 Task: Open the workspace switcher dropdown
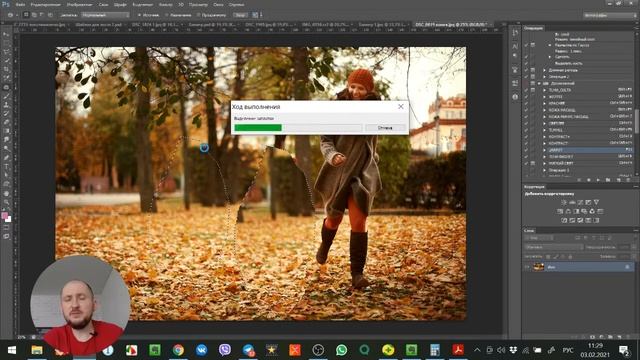click(610, 15)
